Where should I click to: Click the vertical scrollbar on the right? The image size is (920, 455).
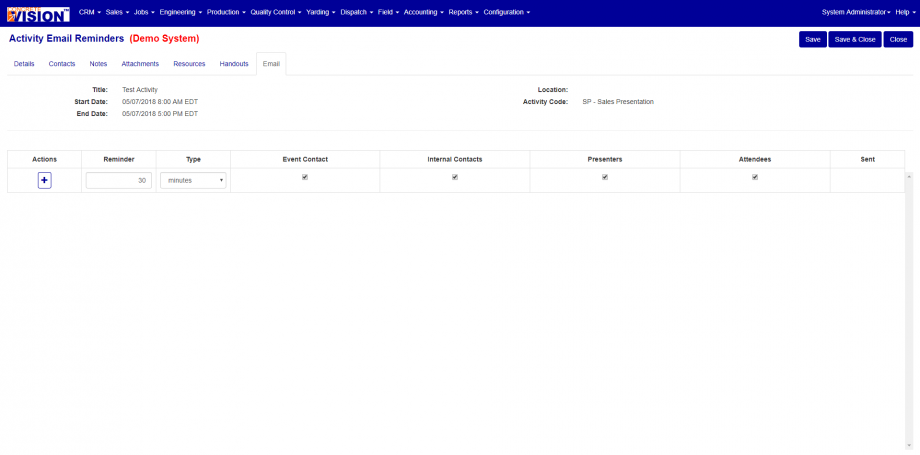pyautogui.click(x=909, y=311)
